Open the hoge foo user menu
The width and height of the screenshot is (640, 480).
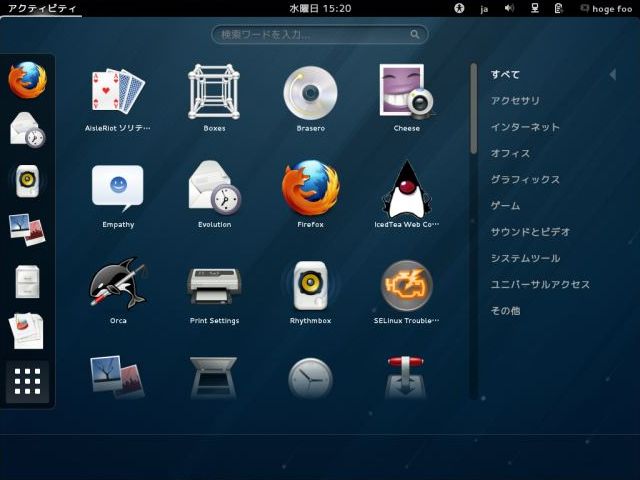(x=606, y=9)
